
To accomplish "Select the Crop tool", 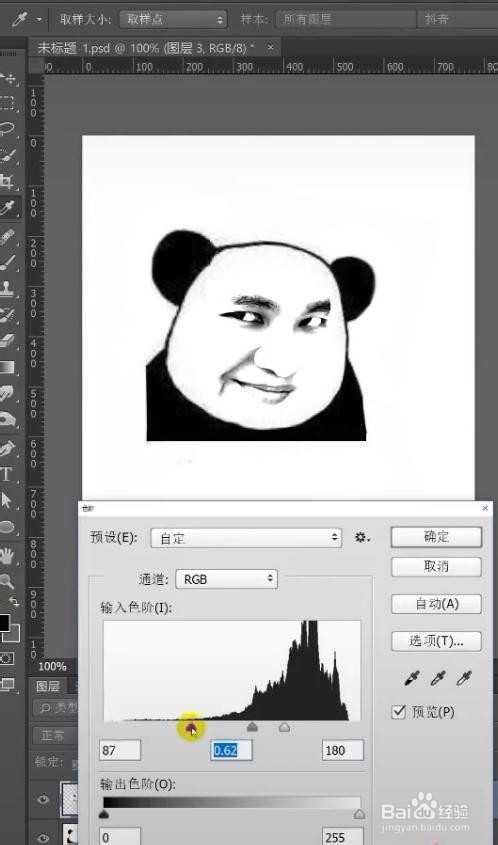I will click(x=8, y=181).
